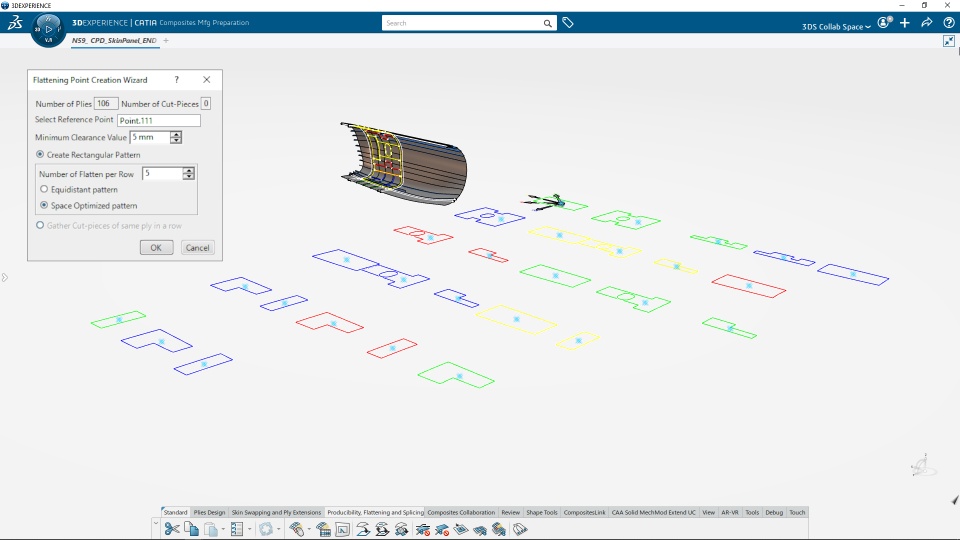Click Cancel in the Flattening wizard
Image resolution: width=960 pixels, height=540 pixels.
point(197,247)
